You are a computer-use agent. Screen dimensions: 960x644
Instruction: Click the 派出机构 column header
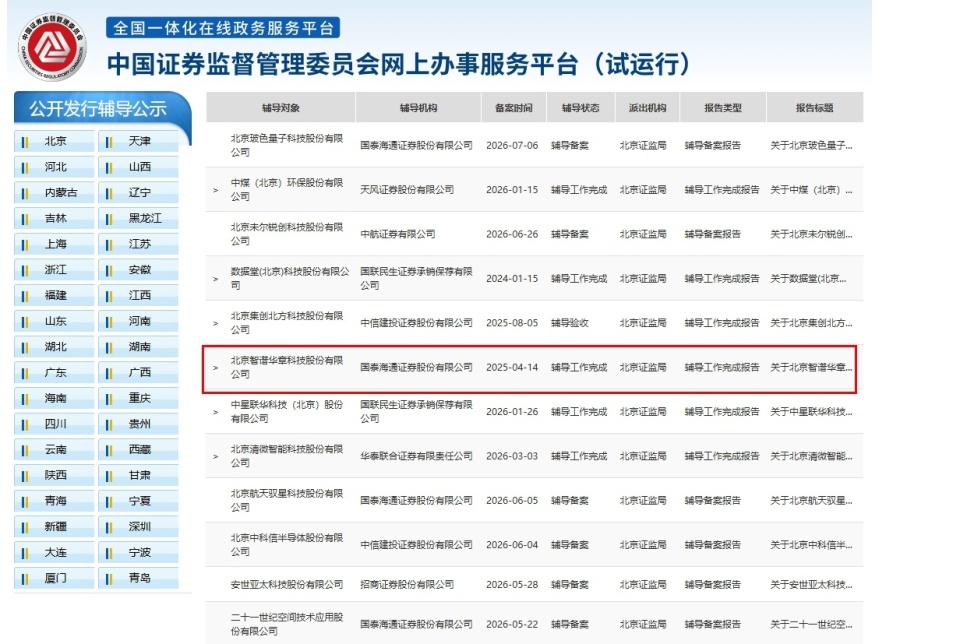coord(647,108)
